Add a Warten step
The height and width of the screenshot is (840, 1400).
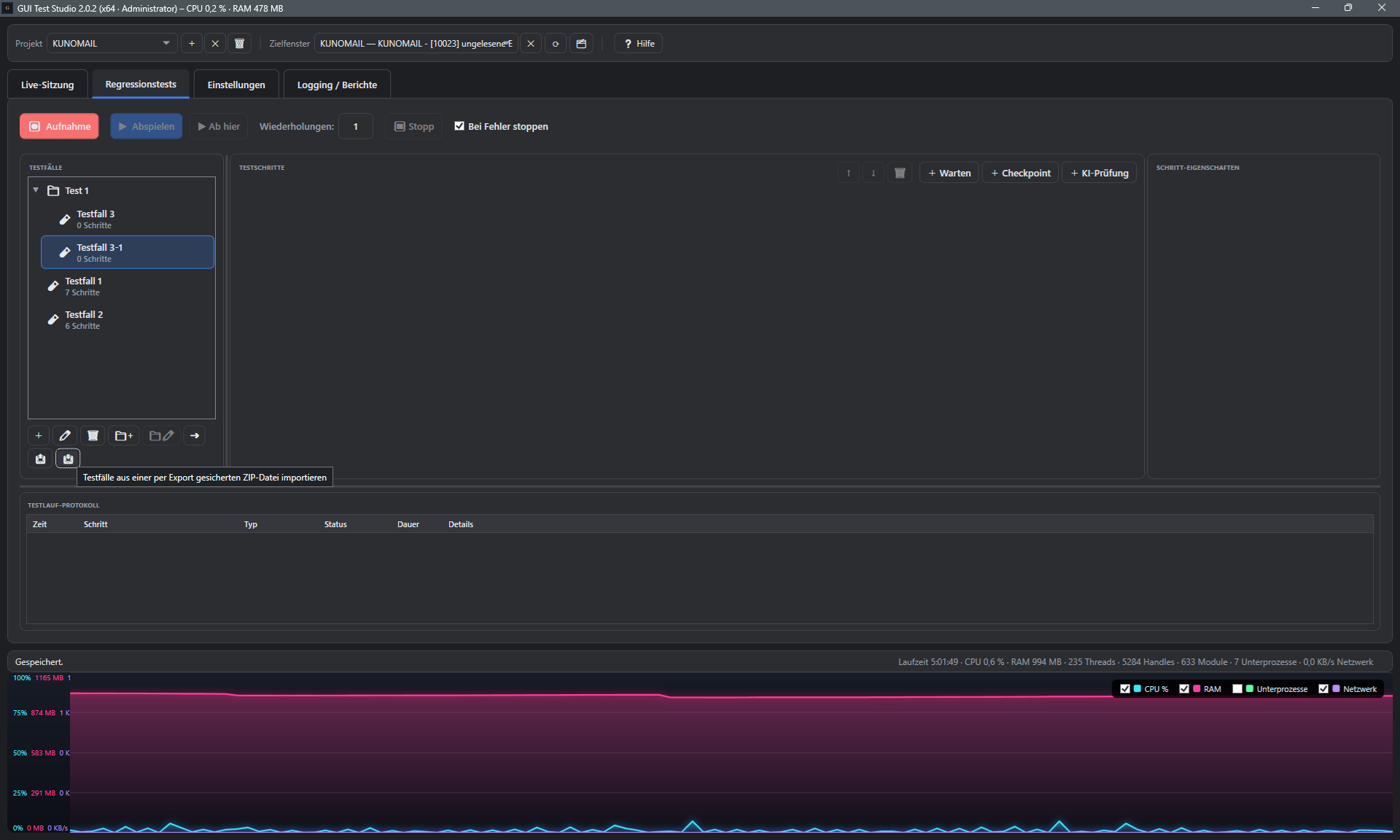949,173
